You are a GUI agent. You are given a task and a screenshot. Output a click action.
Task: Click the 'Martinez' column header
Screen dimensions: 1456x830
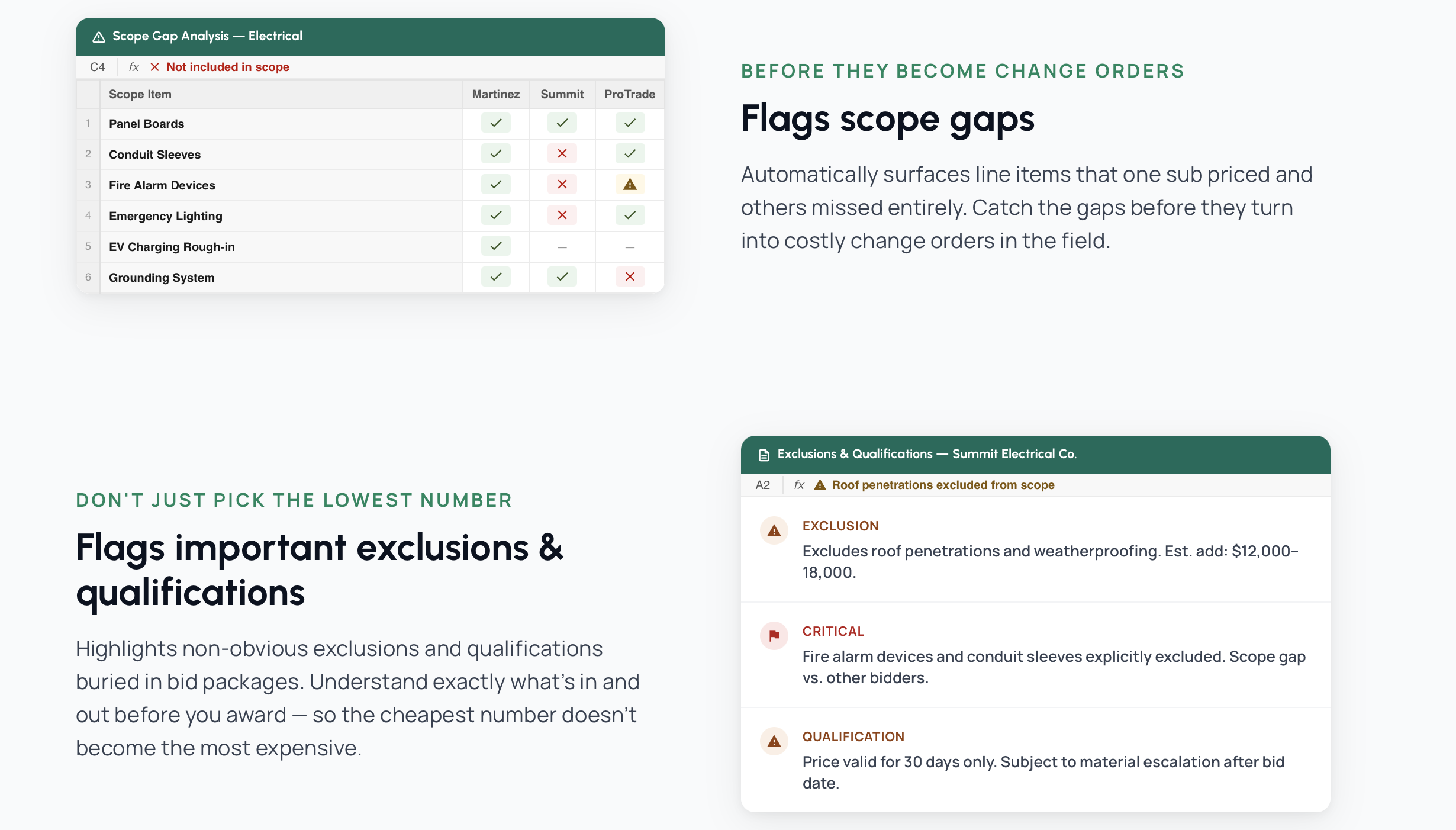pyautogui.click(x=496, y=94)
